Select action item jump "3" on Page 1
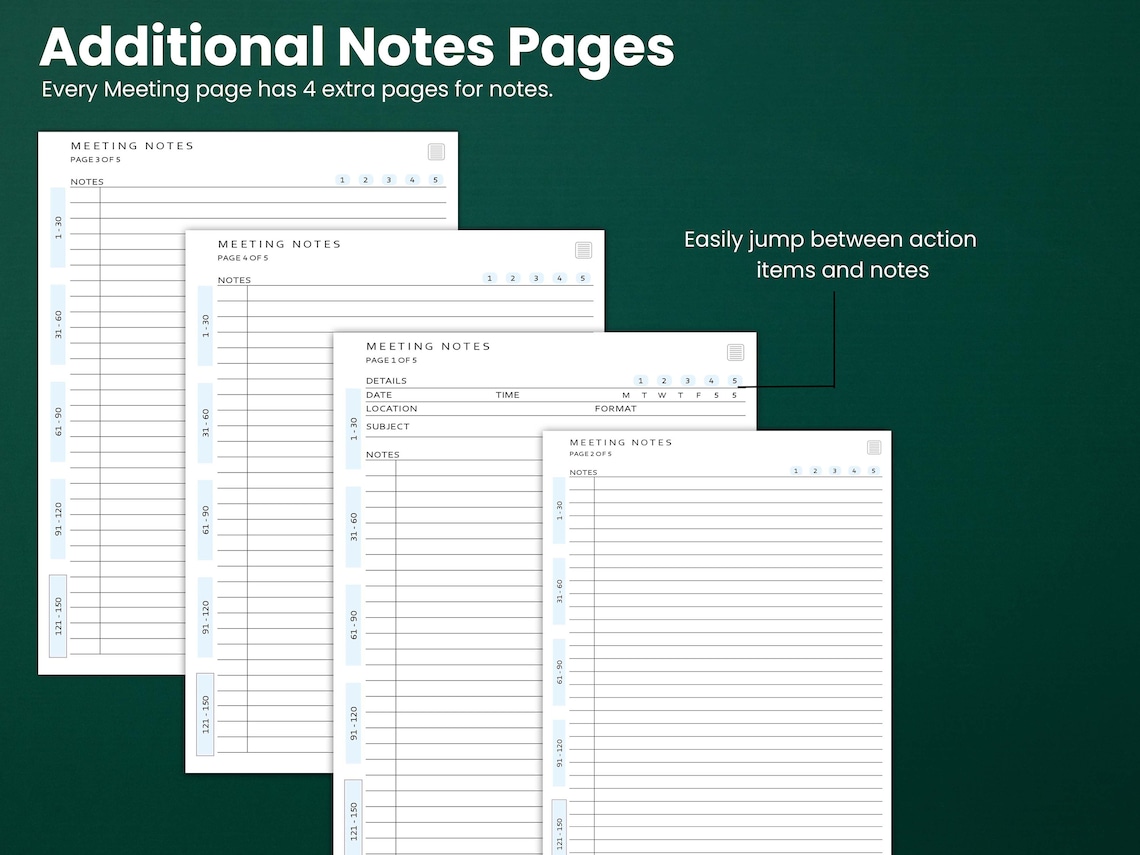The width and height of the screenshot is (1140, 855). tap(687, 380)
